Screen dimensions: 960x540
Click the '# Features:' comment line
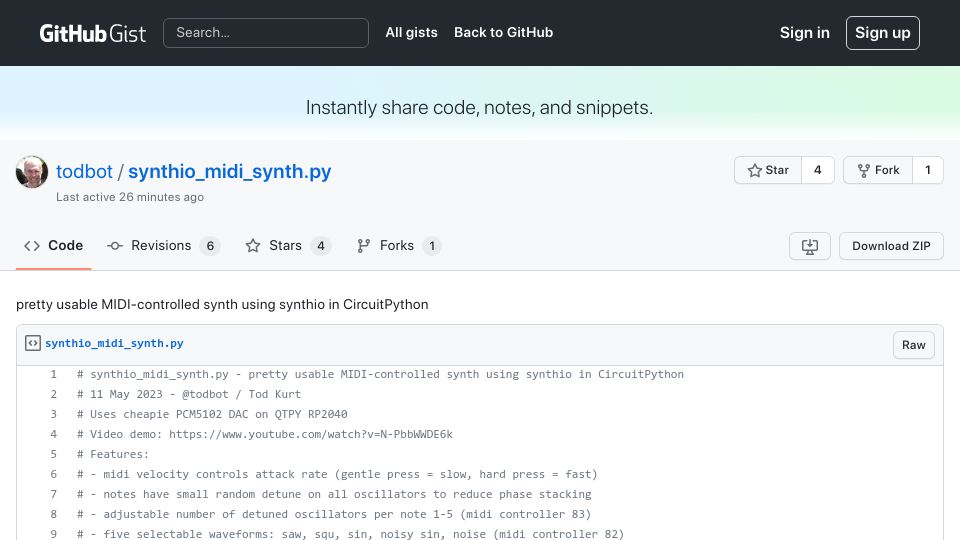pos(113,454)
